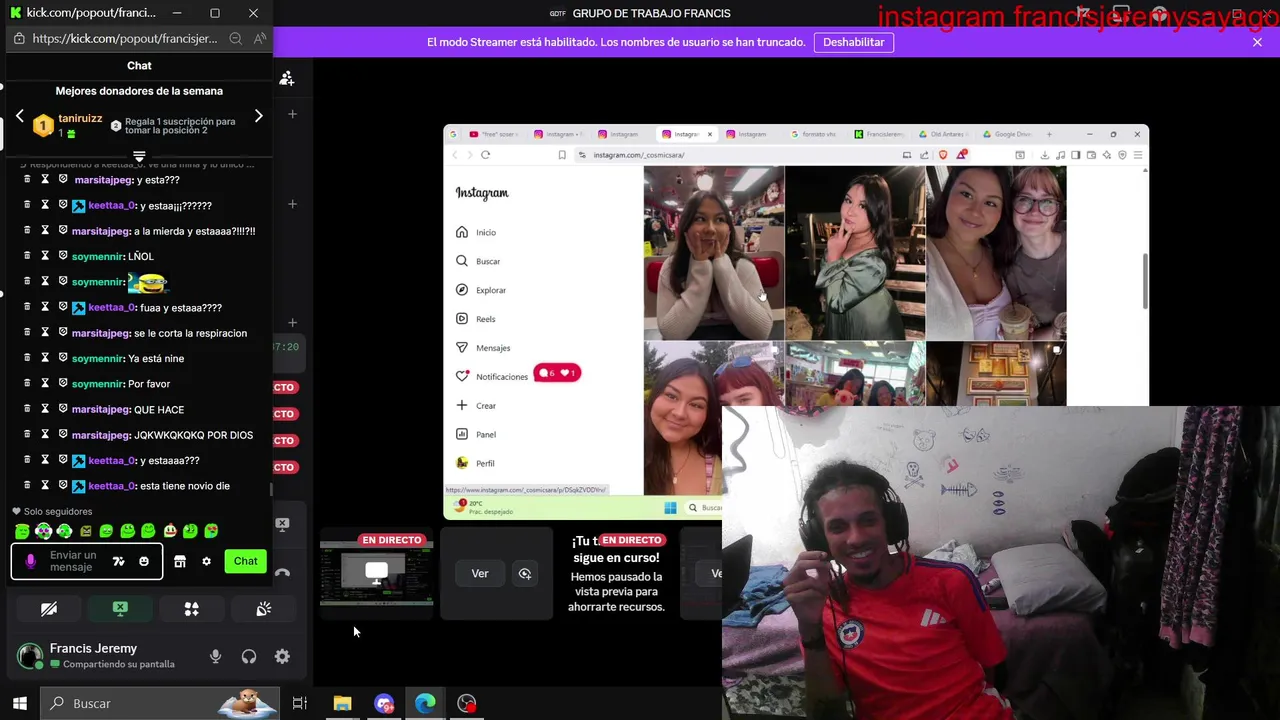This screenshot has height=720, width=1280.
Task: Click Deshabilitar streamer mode button
Action: [854, 42]
